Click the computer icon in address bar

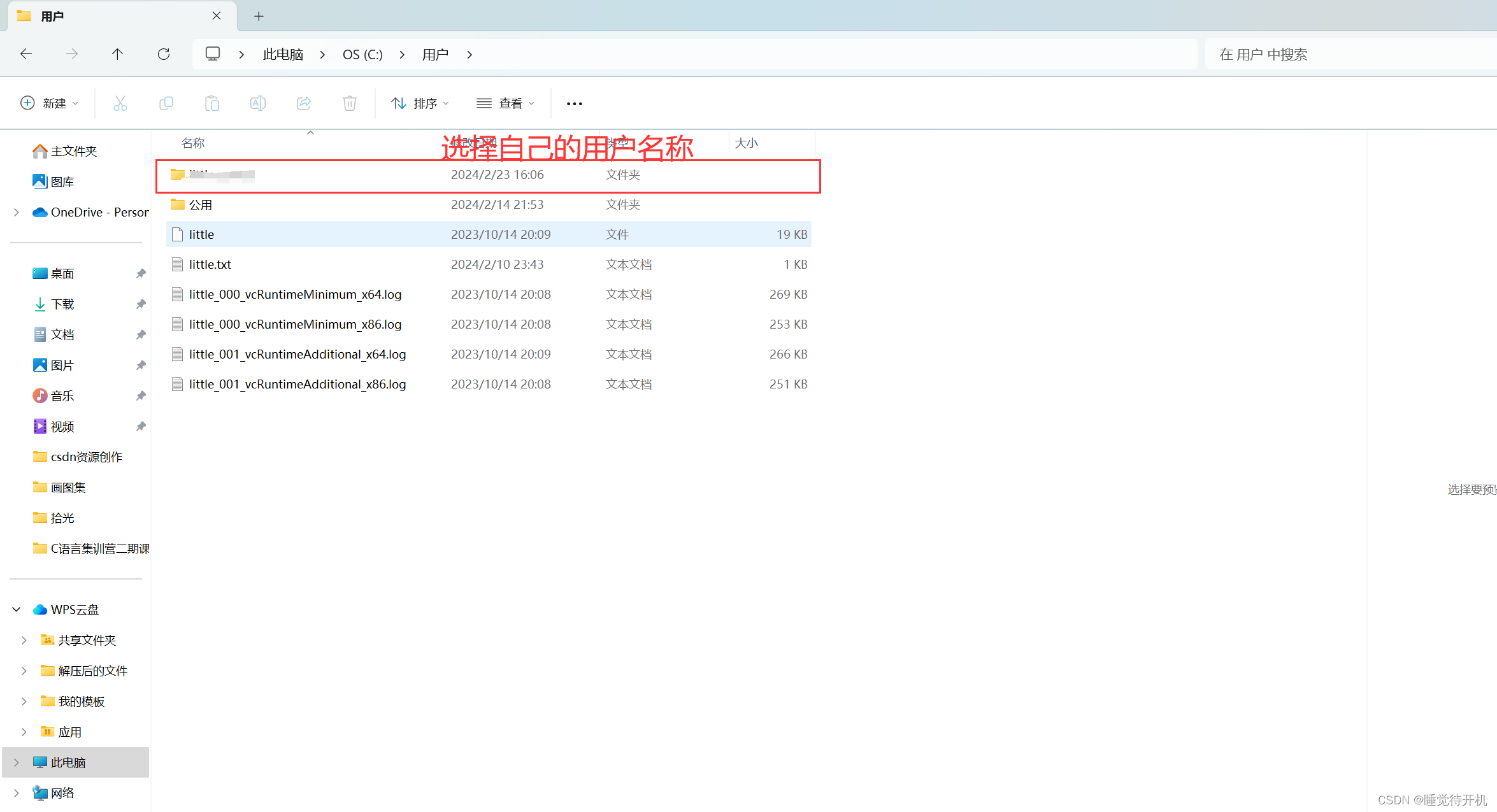(x=213, y=54)
